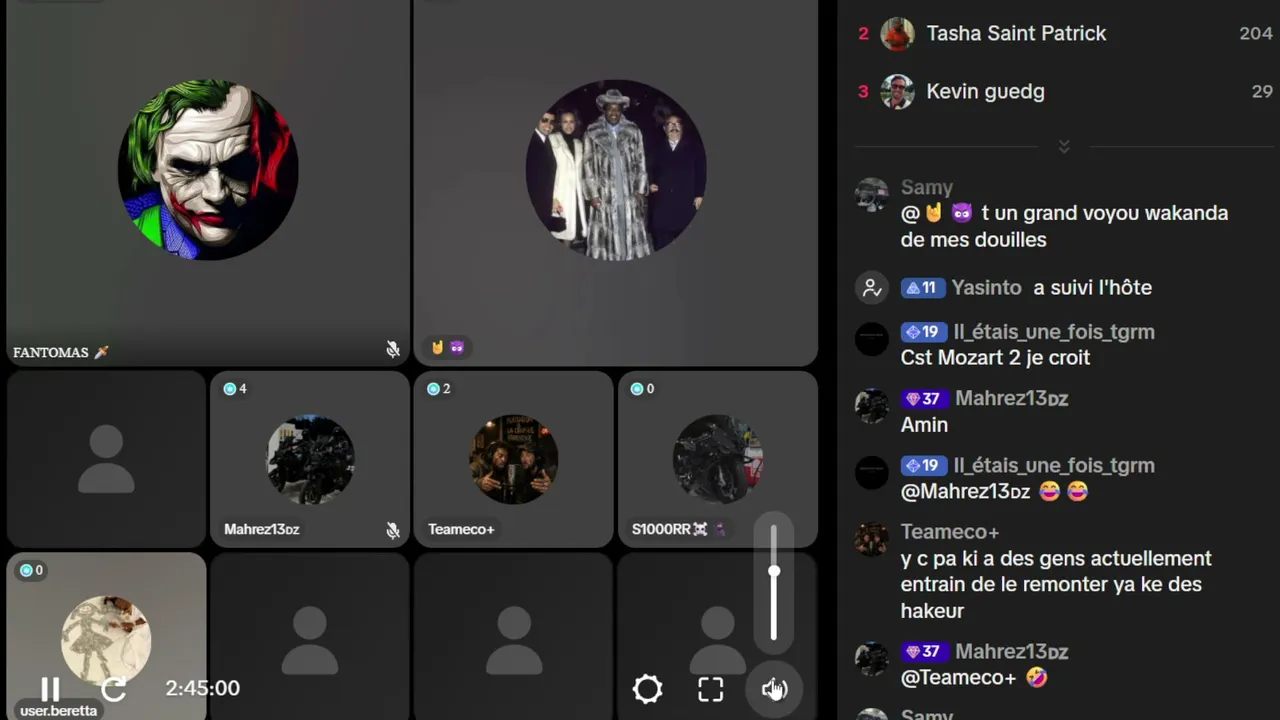Click the coin counter showing 4 on Mahrez13DZ's tile
The width and height of the screenshot is (1280, 720).
click(x=235, y=389)
